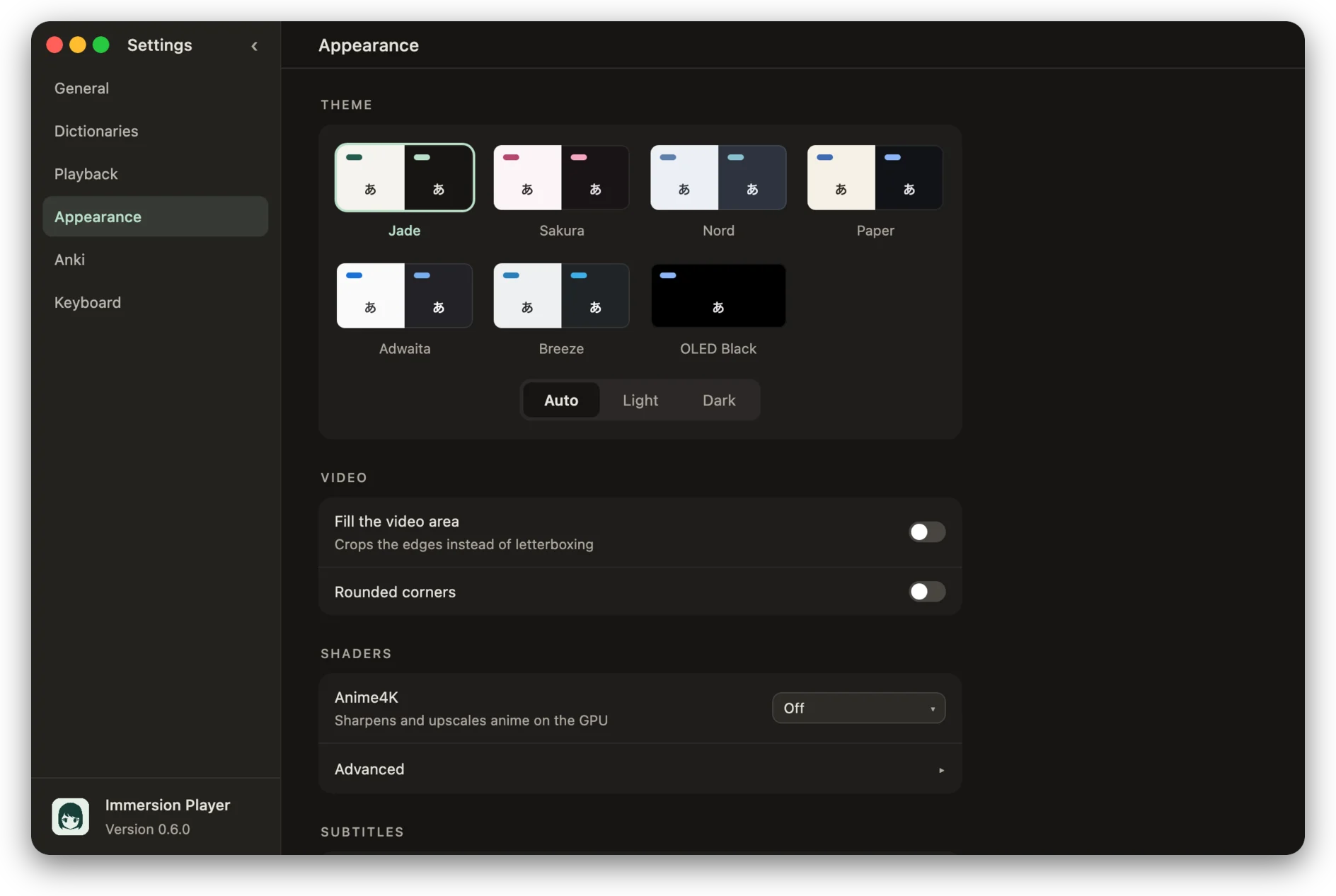
Task: Select the Appearance sidebar item
Action: coord(156,217)
